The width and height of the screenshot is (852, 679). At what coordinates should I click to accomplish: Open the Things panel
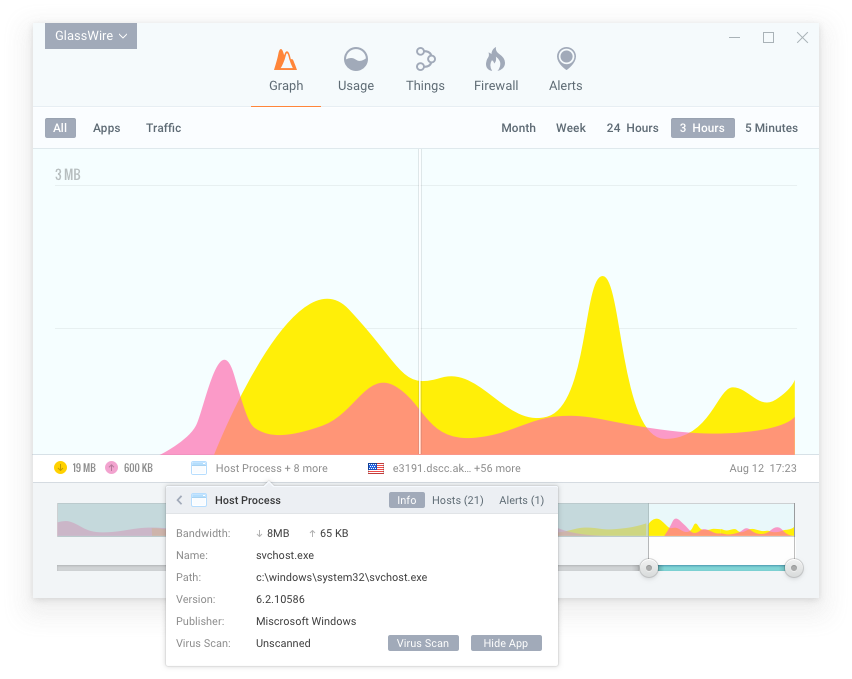point(425,68)
